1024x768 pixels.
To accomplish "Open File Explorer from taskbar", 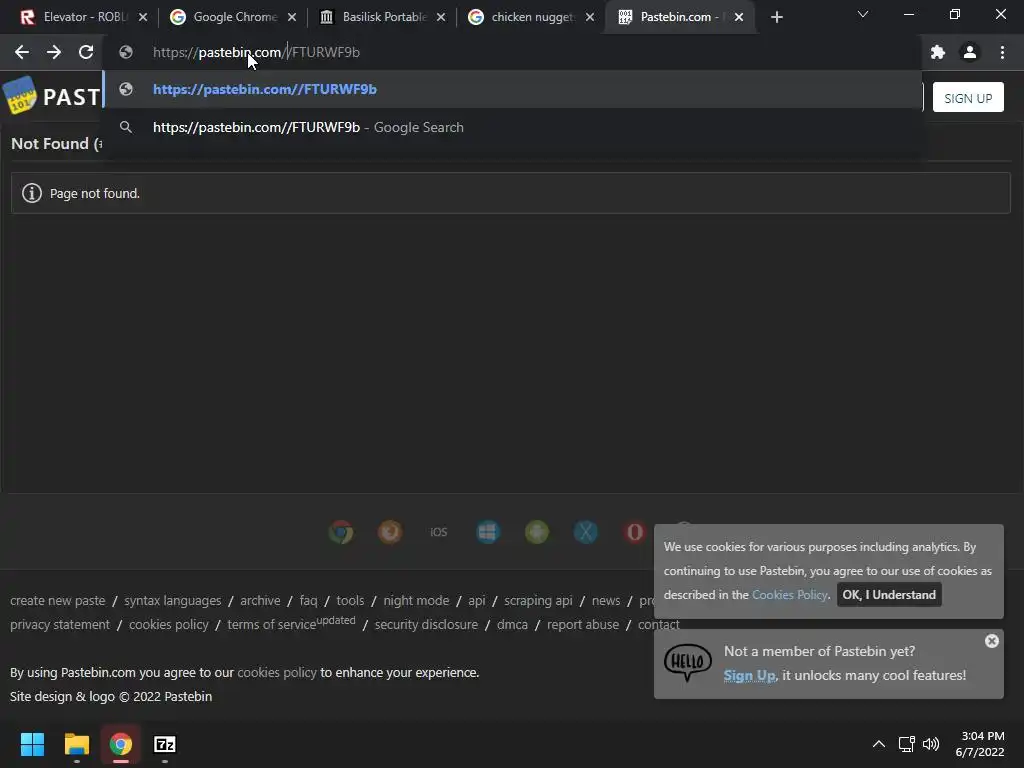I will click(x=76, y=744).
